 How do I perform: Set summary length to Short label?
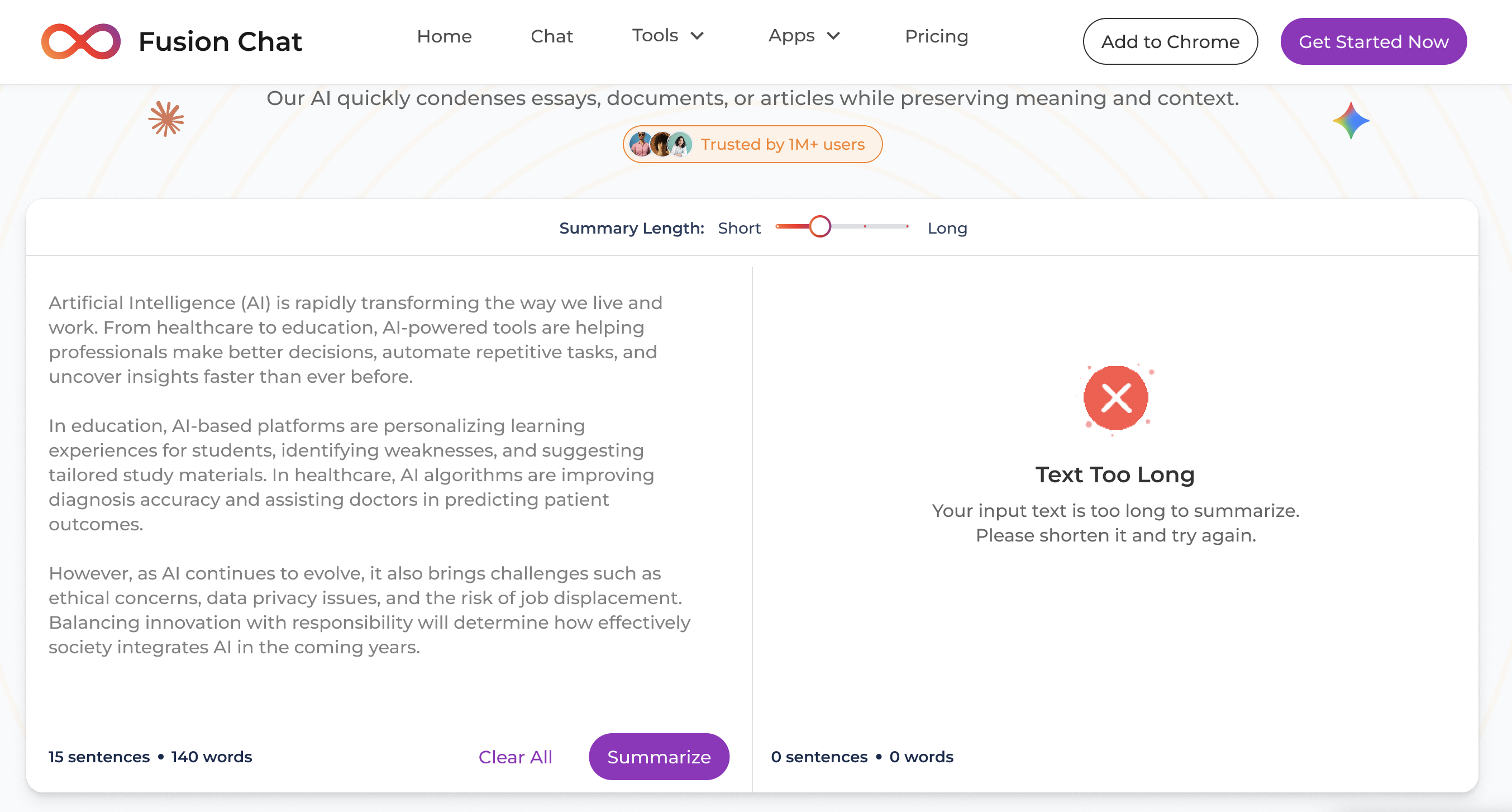pos(739,228)
